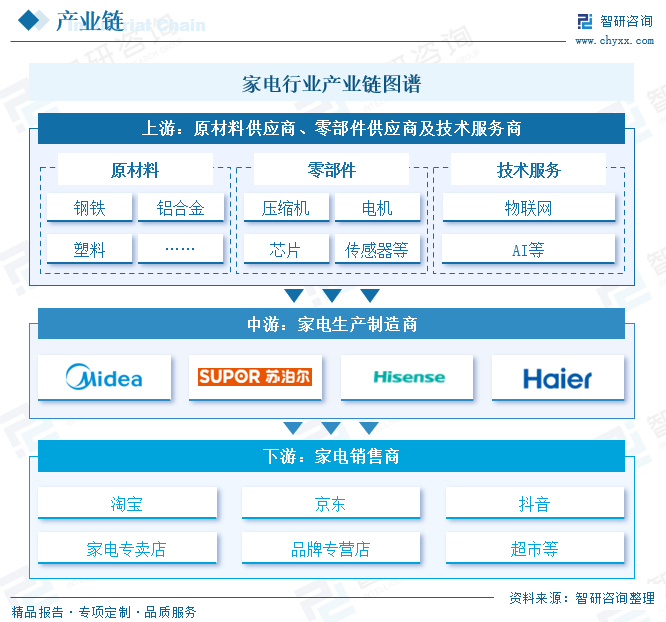Select the 产业链 heading text

pyautogui.click(x=90, y=21)
